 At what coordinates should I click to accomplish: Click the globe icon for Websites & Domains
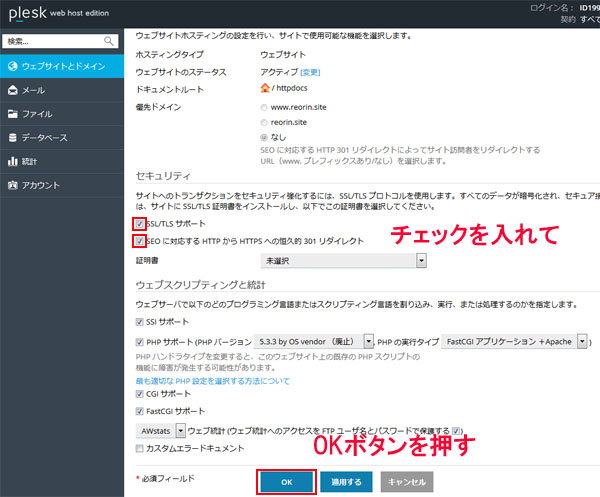tap(13, 66)
